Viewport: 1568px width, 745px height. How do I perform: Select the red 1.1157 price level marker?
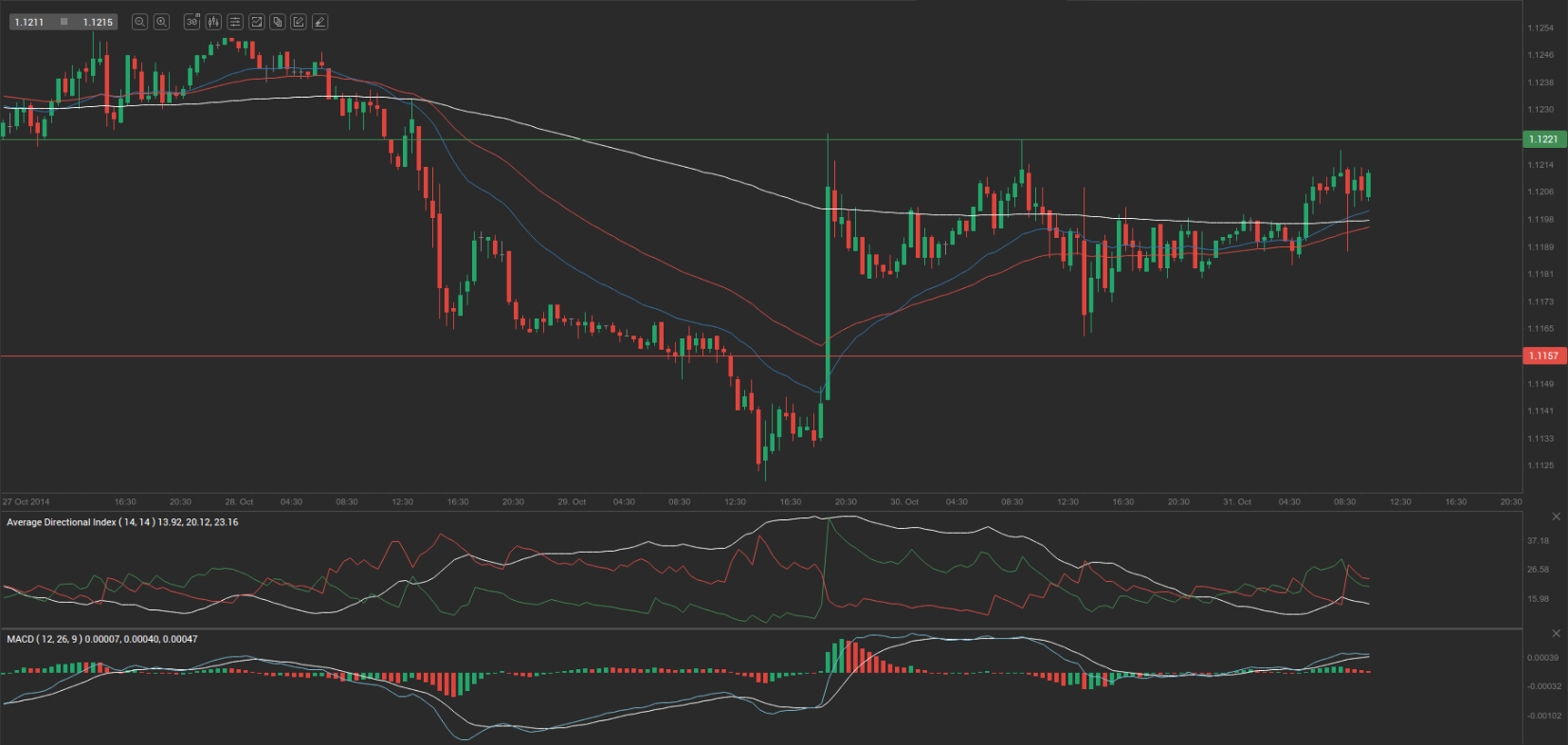tap(1543, 356)
